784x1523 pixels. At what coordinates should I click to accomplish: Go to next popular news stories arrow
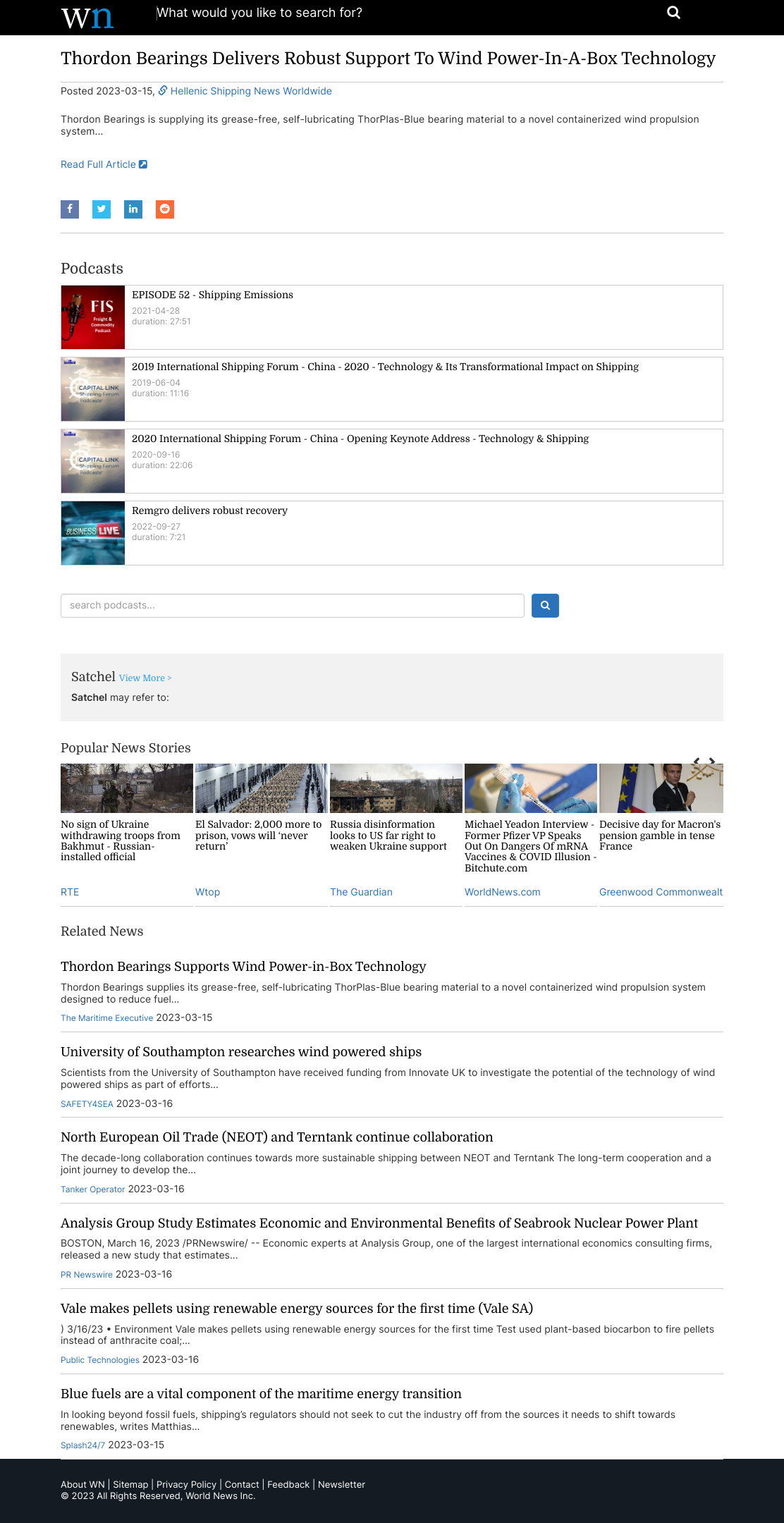712,761
